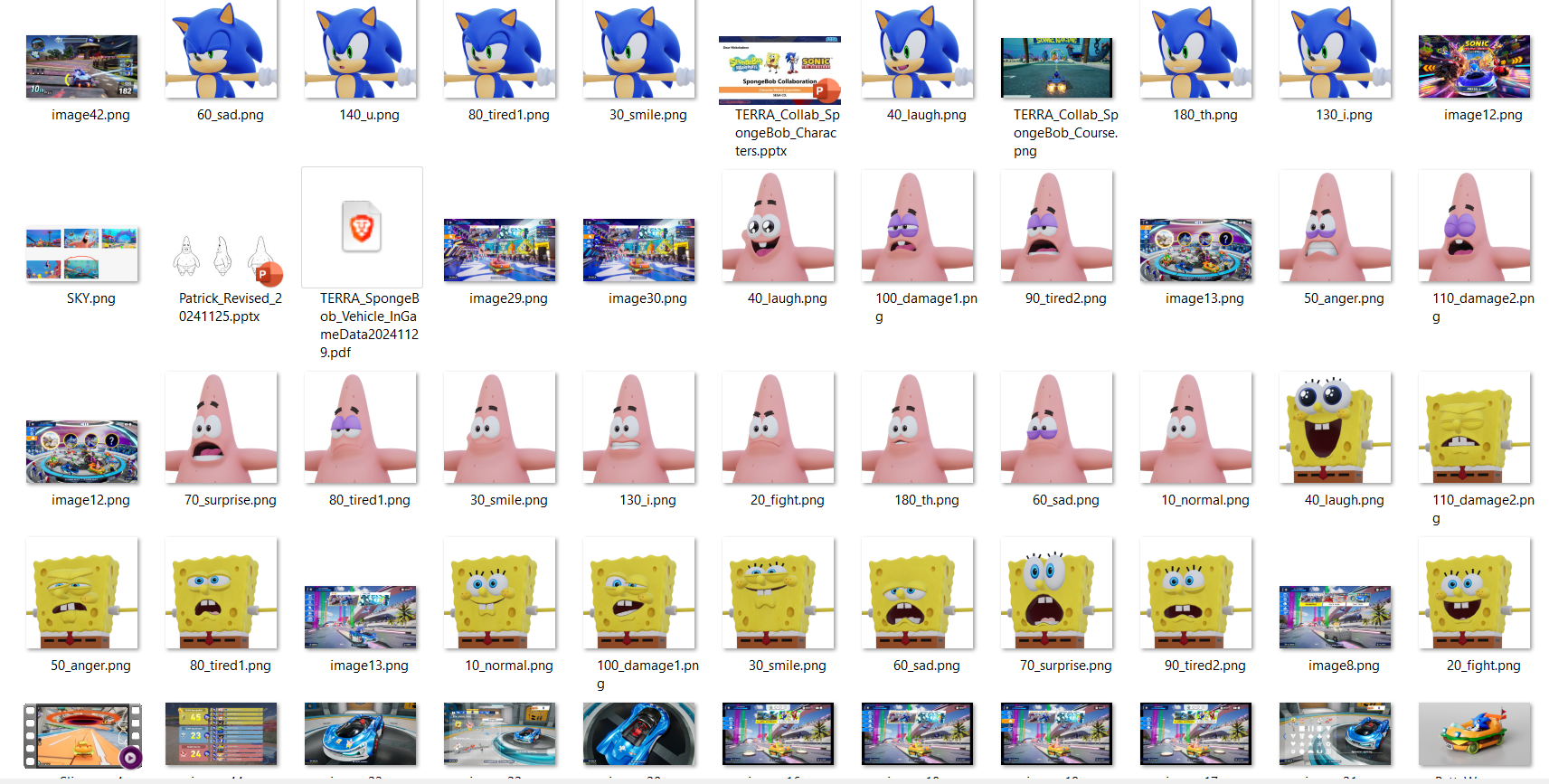Select SpongeBob's 60_sad.png thumbnail
Viewport: 1549px width, 784px height.
[918, 593]
